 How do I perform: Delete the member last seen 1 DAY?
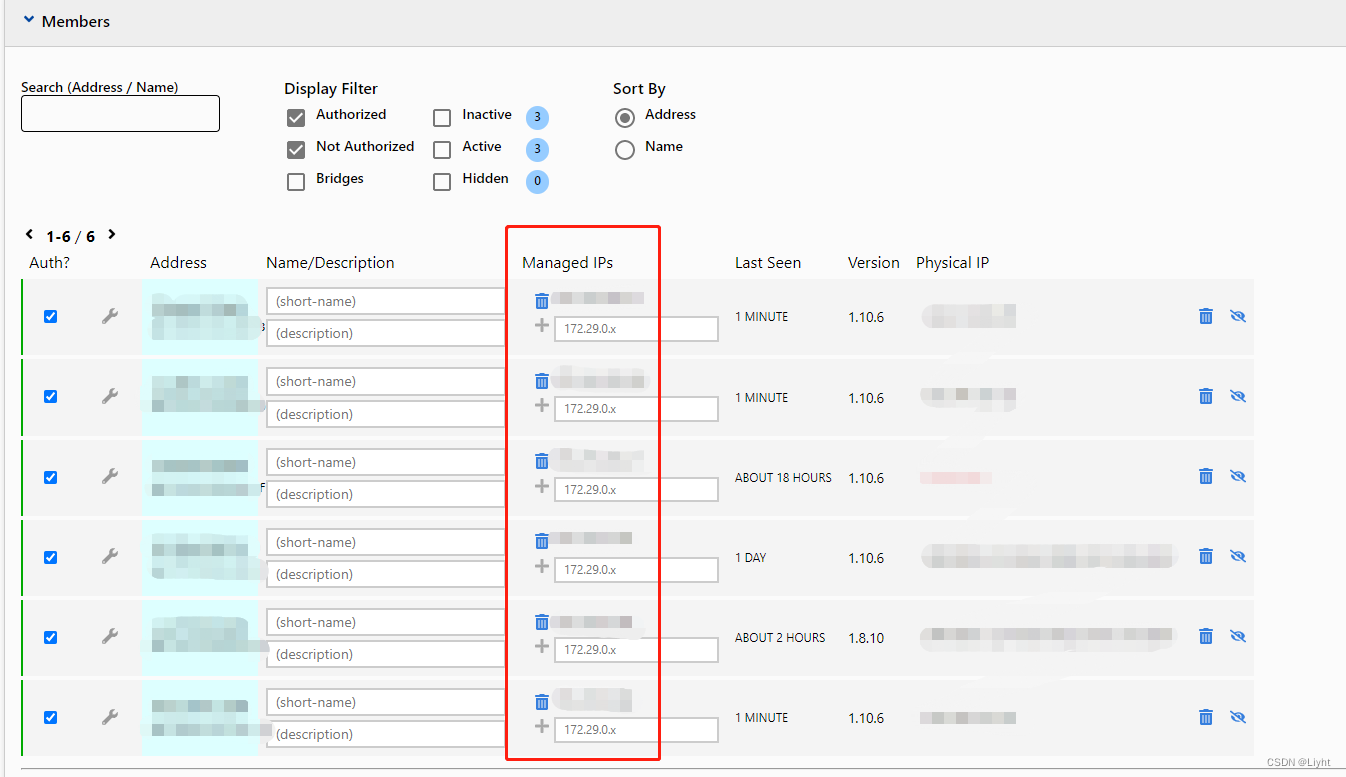[x=1206, y=556]
